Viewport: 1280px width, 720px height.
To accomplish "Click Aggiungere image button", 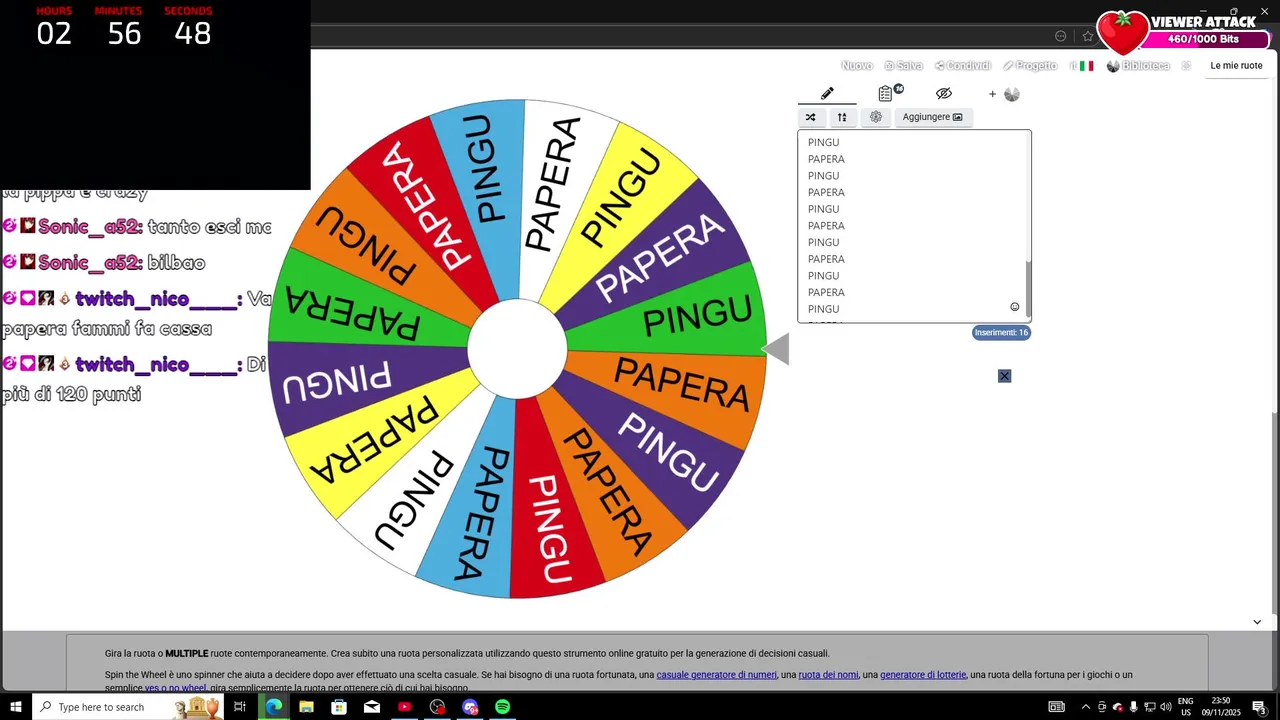I will [x=933, y=117].
